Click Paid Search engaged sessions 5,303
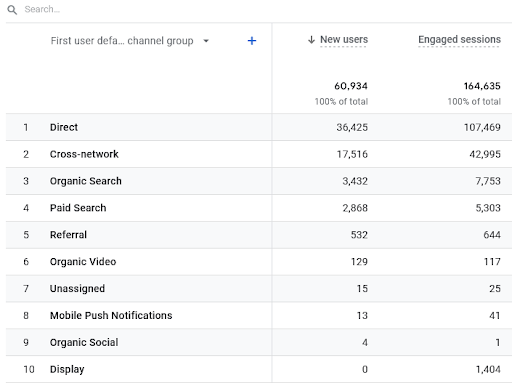This screenshot has height=391, width=512. [x=488, y=208]
